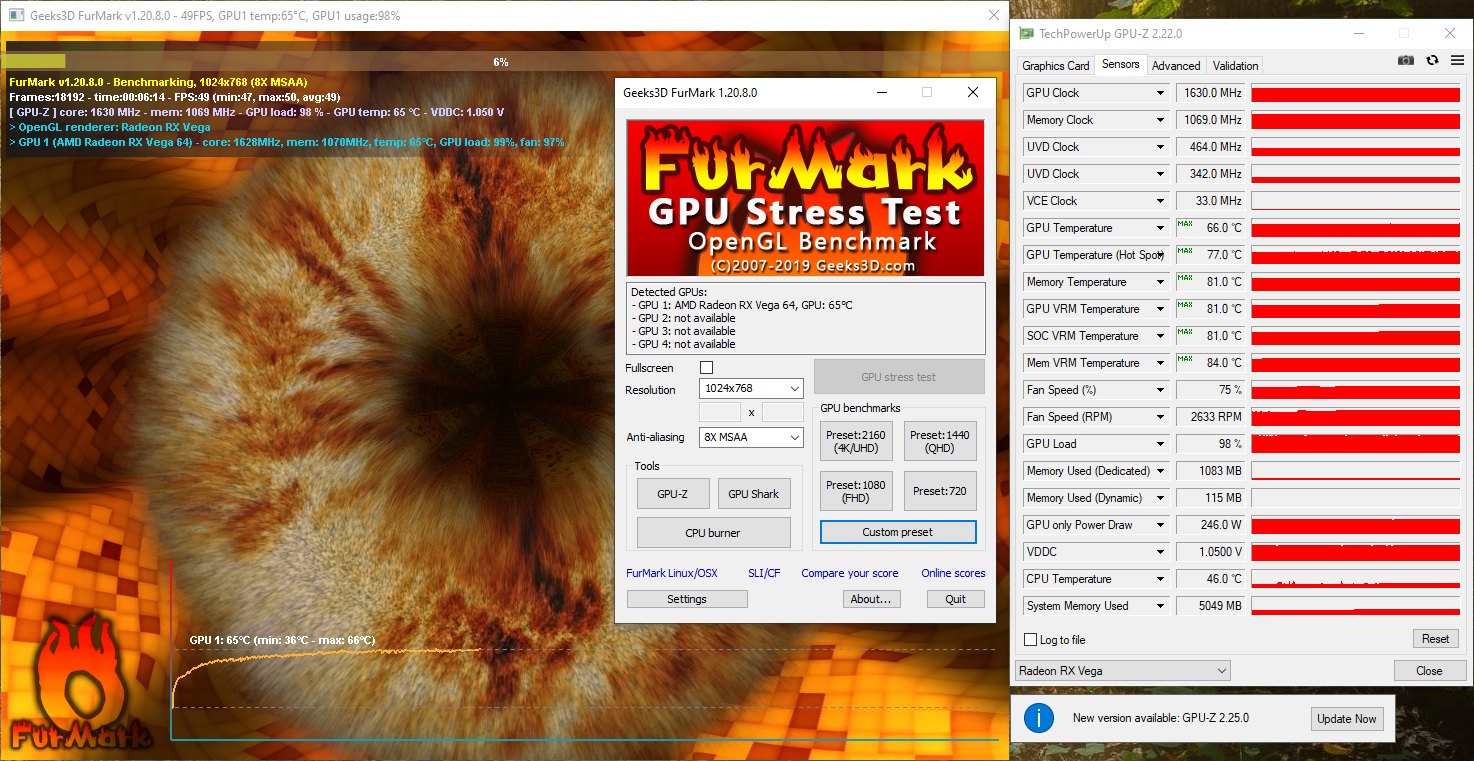
Task: Expand the Memory Temperature sensor dropdown
Action: click(x=1160, y=282)
